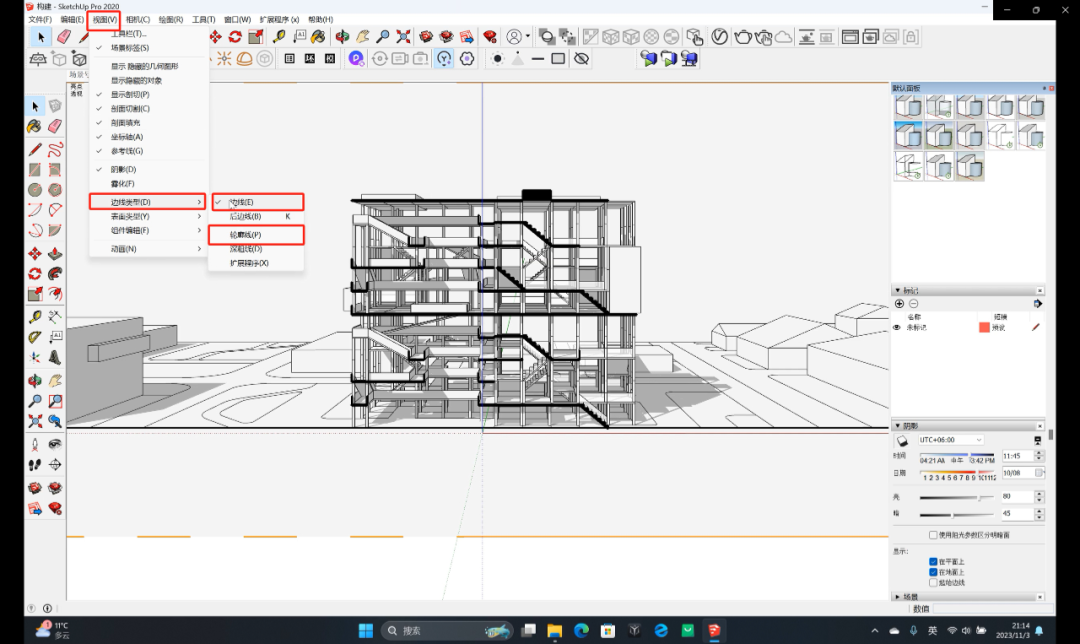Select the Look Around eye tool
The image size is (1080, 644).
[x=55, y=444]
